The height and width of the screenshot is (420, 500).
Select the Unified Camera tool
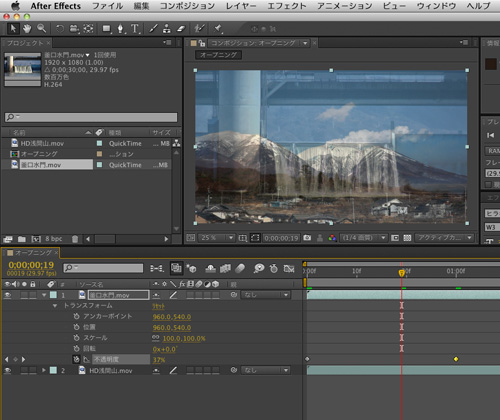74,29
